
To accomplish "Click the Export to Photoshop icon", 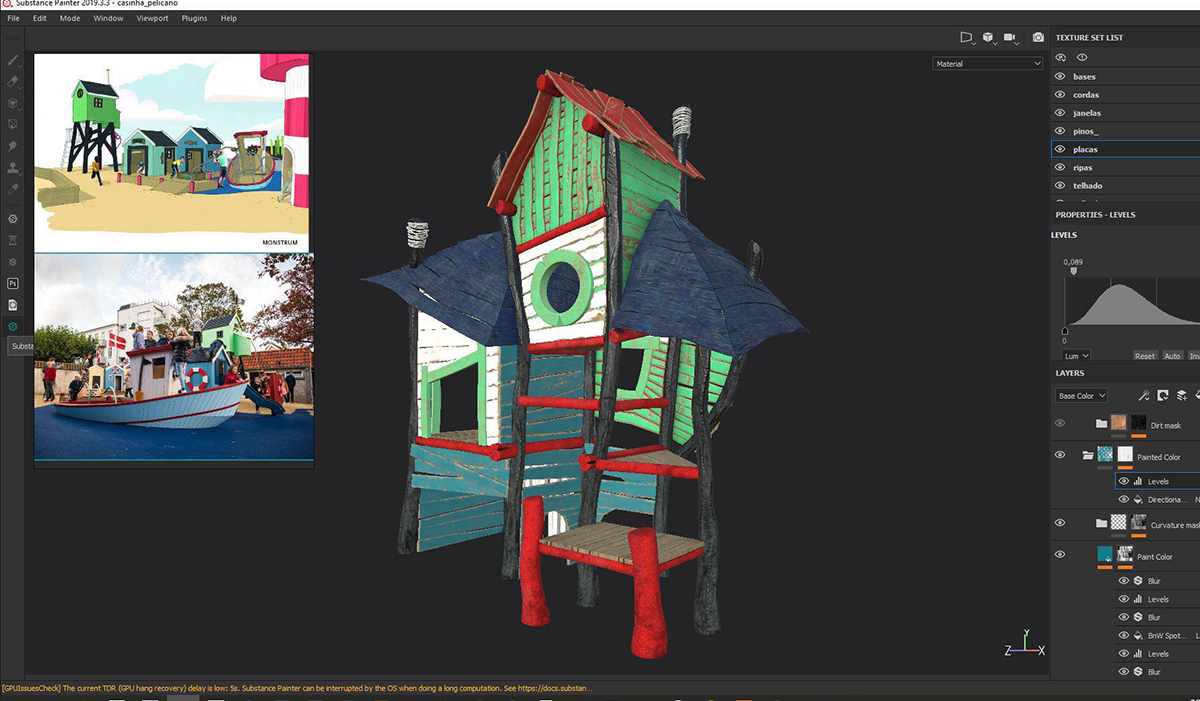I will (13, 283).
